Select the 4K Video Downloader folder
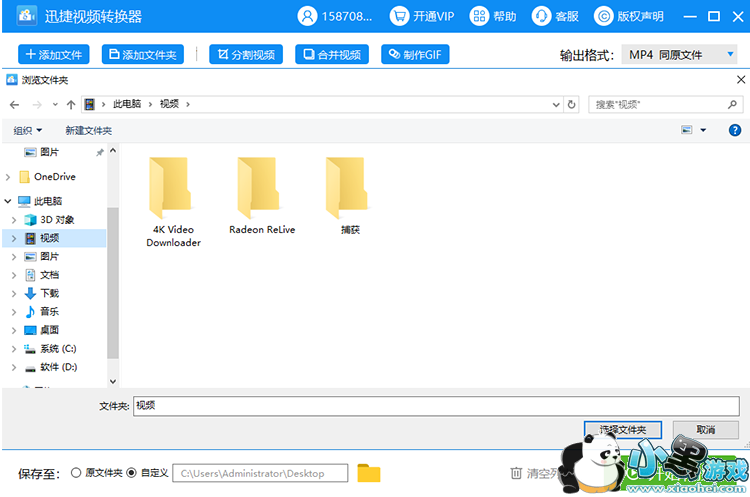This screenshot has width=750, height=497. pos(173,203)
